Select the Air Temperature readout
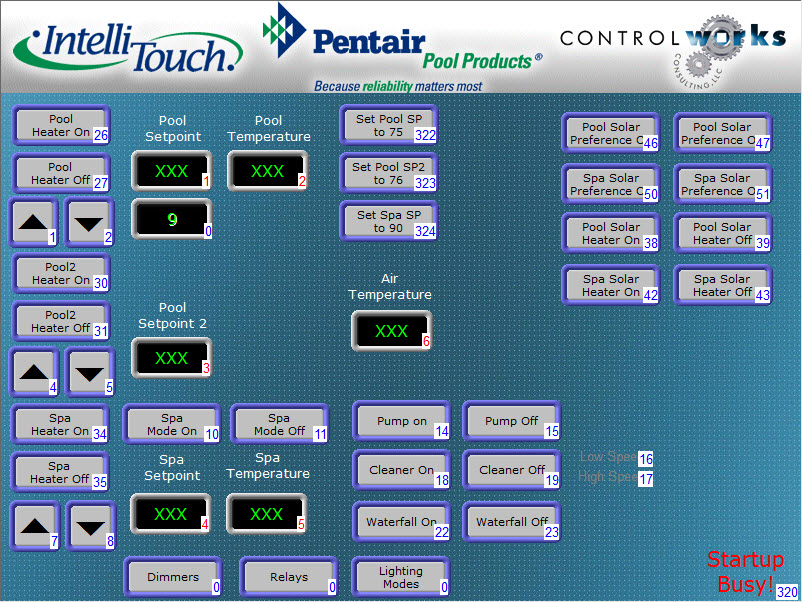 [x=391, y=331]
